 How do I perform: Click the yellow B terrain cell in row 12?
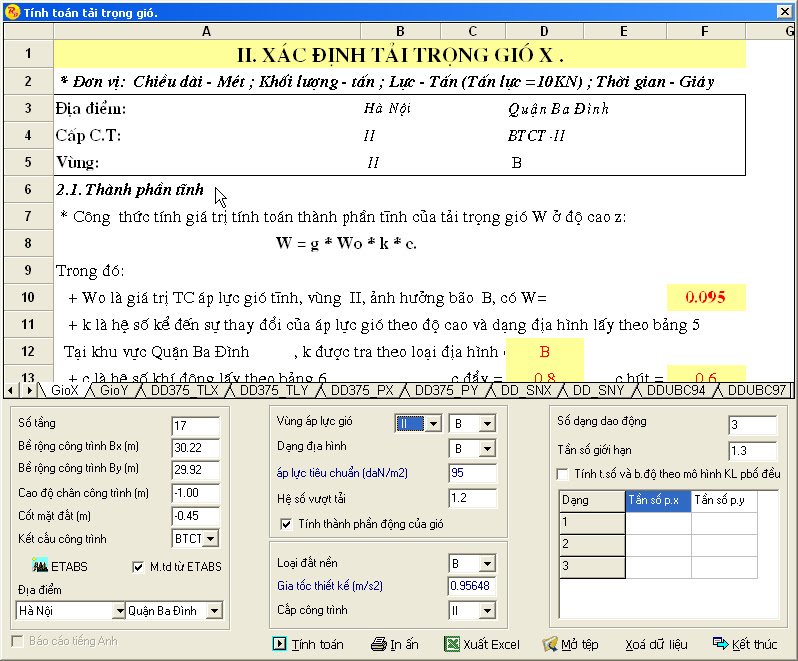(x=545, y=352)
